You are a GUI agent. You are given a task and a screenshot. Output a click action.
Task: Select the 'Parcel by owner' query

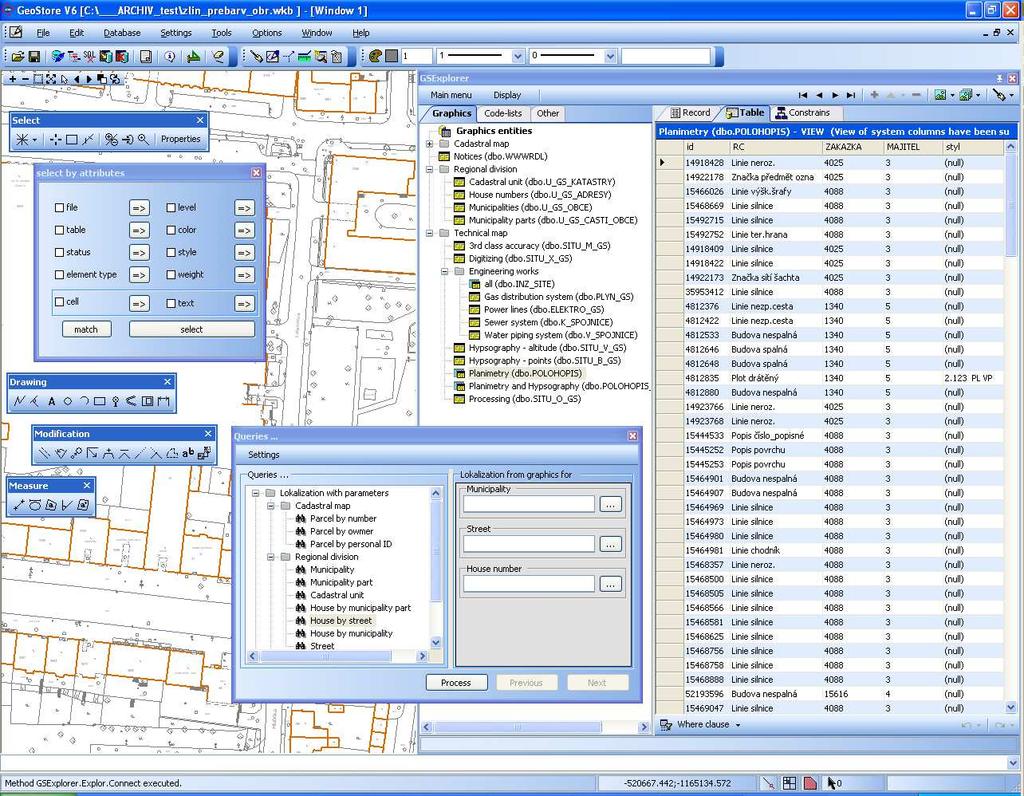342,532
